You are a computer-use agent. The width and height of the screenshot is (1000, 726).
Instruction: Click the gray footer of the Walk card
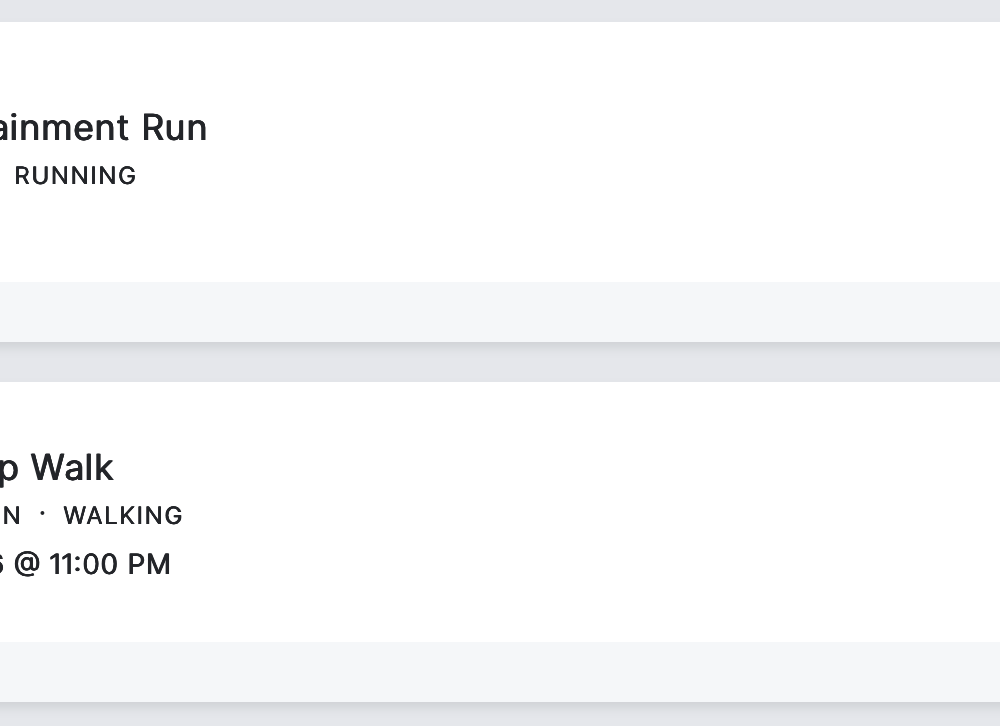click(x=500, y=672)
